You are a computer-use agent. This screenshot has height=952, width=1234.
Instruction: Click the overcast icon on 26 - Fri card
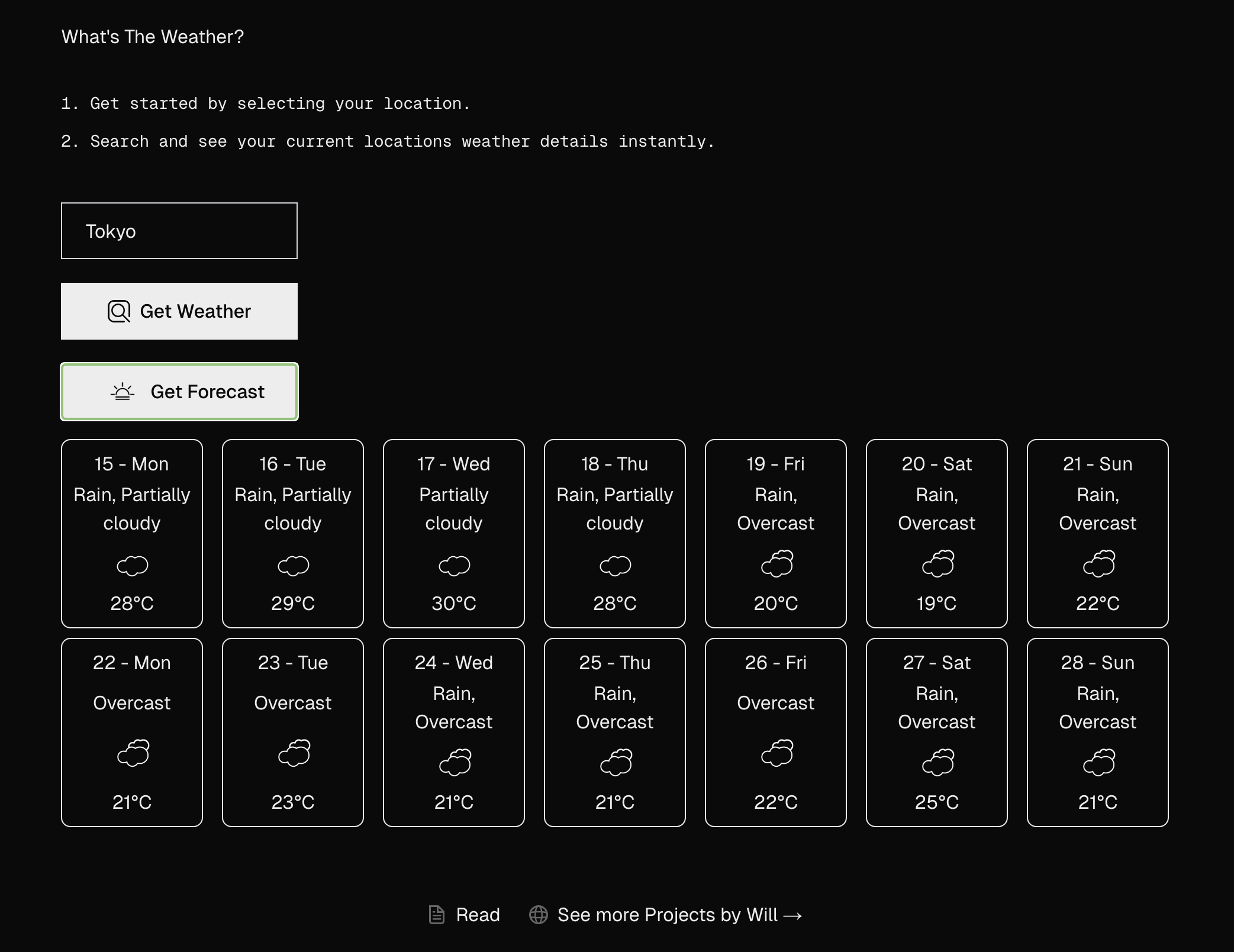(776, 753)
